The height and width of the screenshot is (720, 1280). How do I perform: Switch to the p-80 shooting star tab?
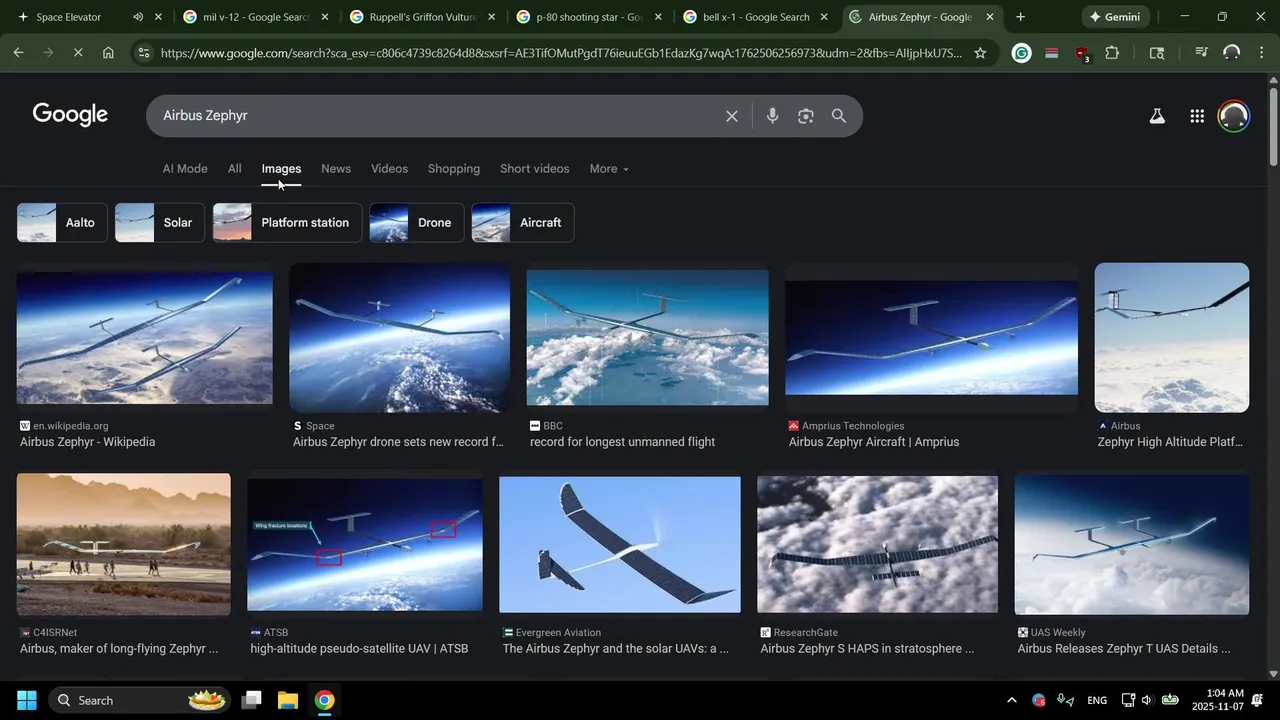(589, 17)
